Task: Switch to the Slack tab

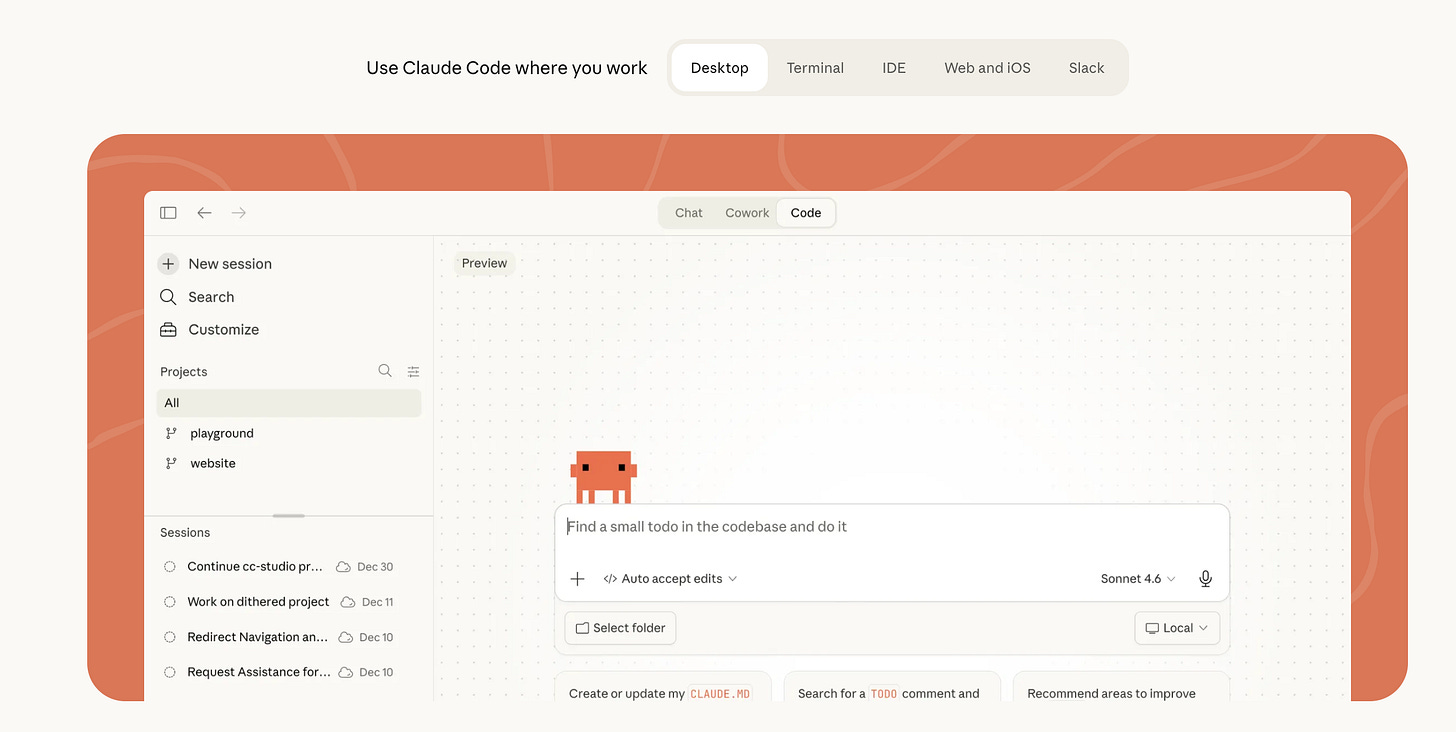Action: (1086, 68)
